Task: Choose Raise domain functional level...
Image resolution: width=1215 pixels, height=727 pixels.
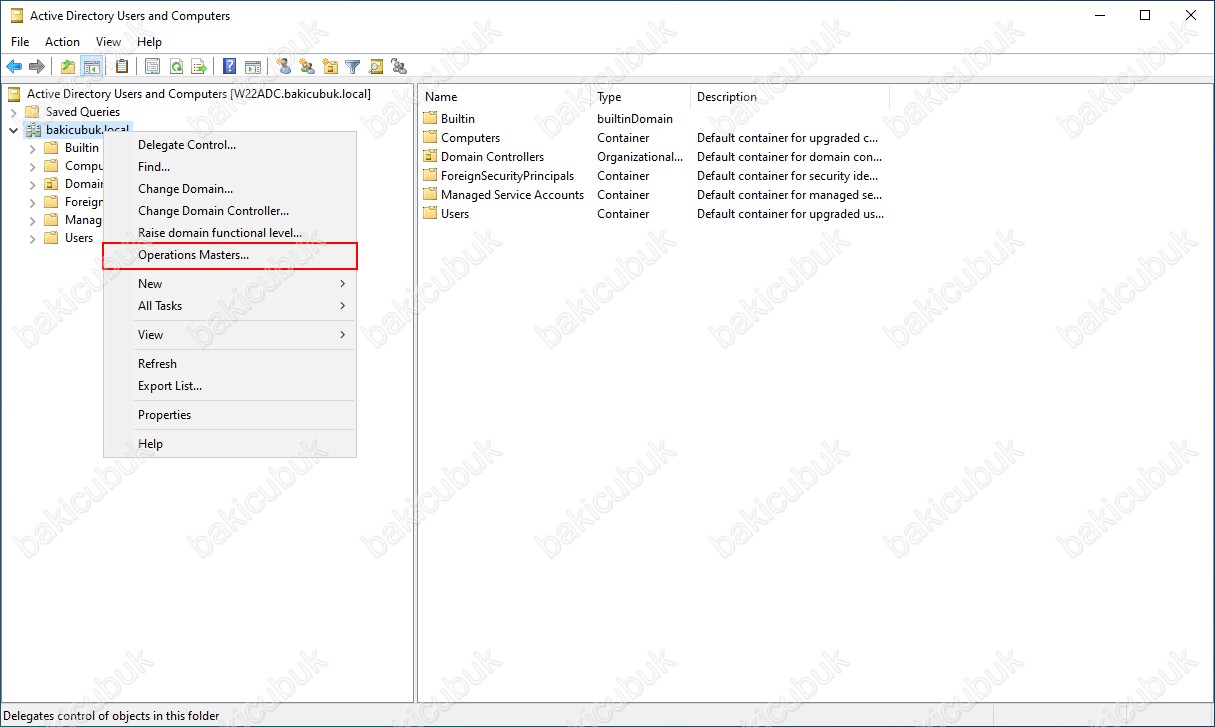Action: coord(229,233)
